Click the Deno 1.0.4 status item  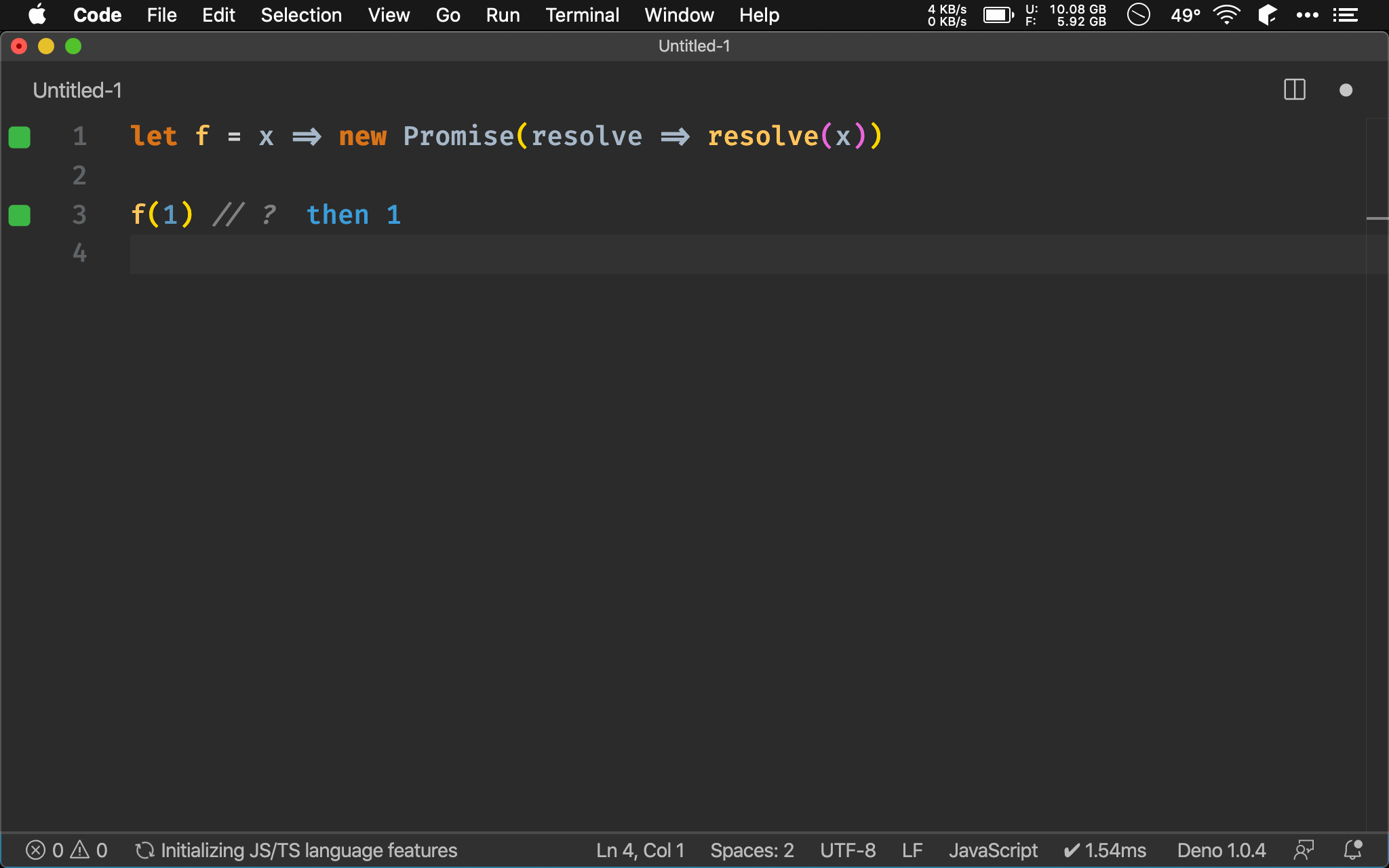click(1221, 850)
